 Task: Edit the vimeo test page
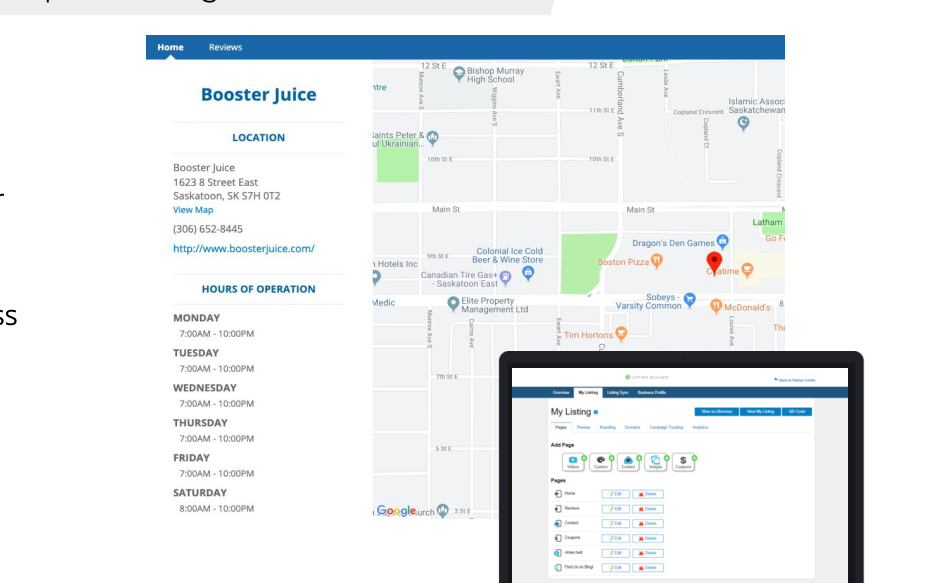click(616, 553)
